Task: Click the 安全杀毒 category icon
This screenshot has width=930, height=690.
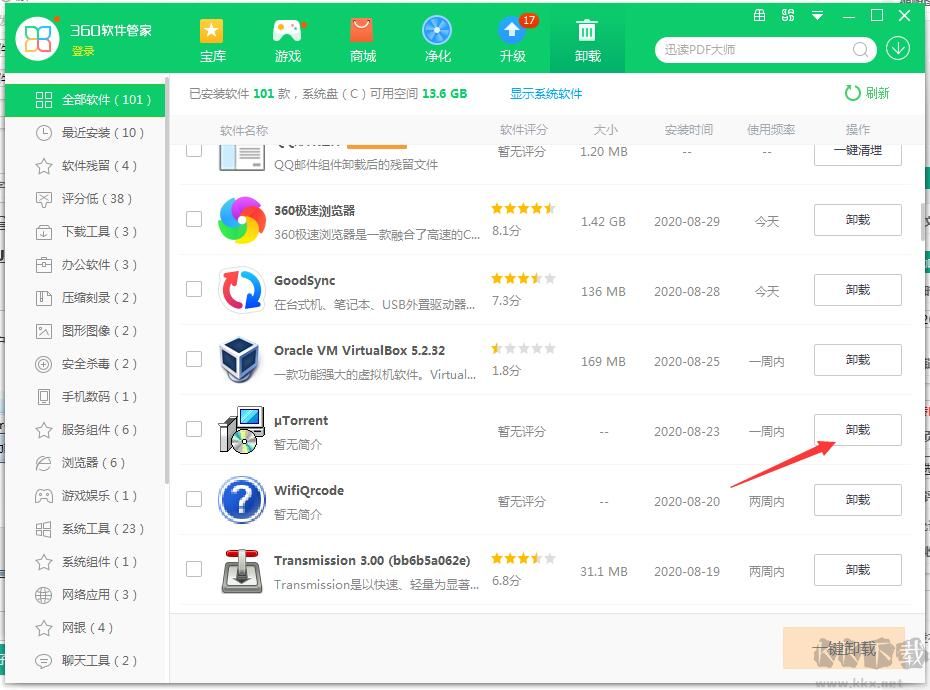Action: pos(43,364)
